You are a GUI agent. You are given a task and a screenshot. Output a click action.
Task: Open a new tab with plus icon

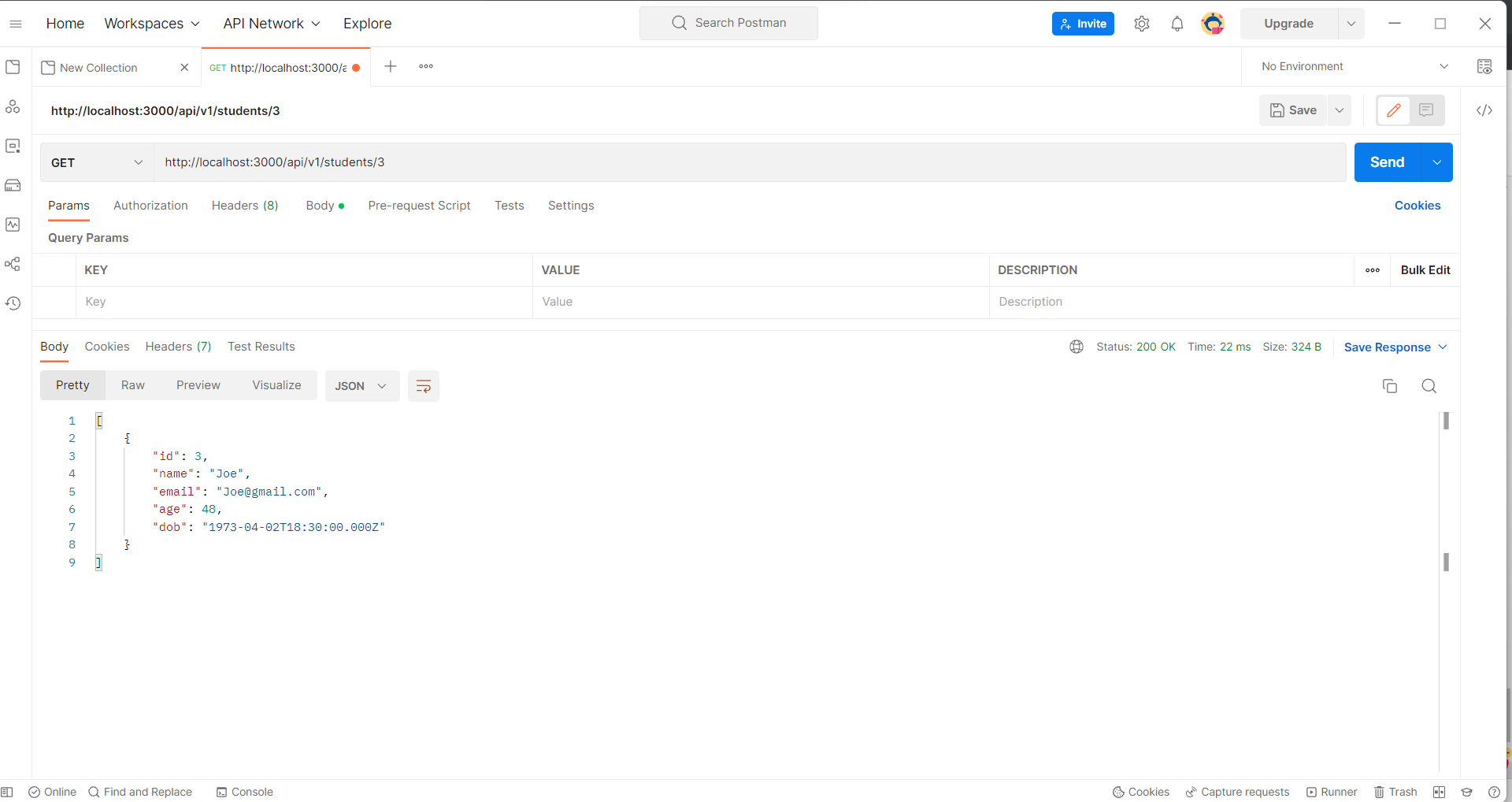click(x=390, y=67)
